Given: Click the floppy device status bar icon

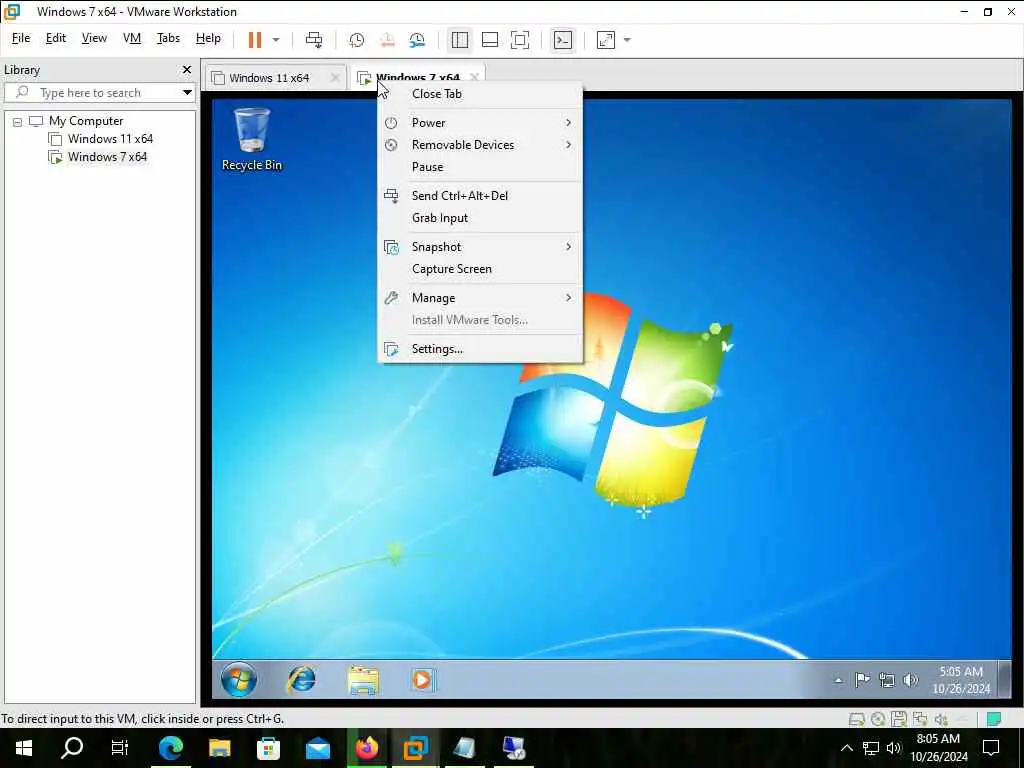Looking at the screenshot, I should 899,720.
